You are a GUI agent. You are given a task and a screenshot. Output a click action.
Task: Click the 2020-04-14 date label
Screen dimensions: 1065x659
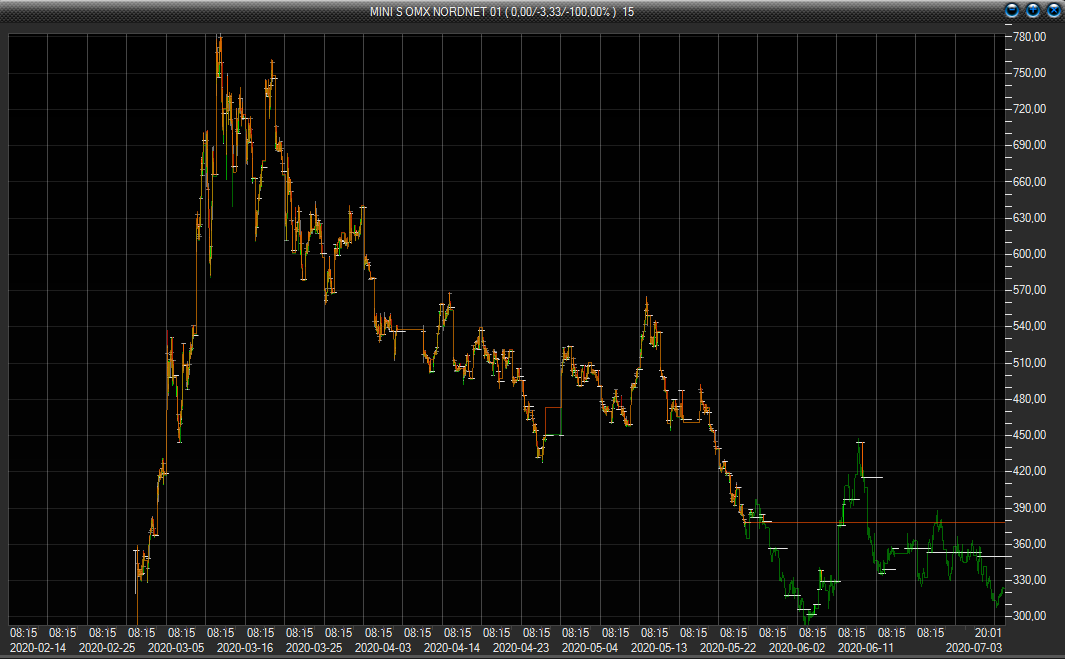(453, 648)
